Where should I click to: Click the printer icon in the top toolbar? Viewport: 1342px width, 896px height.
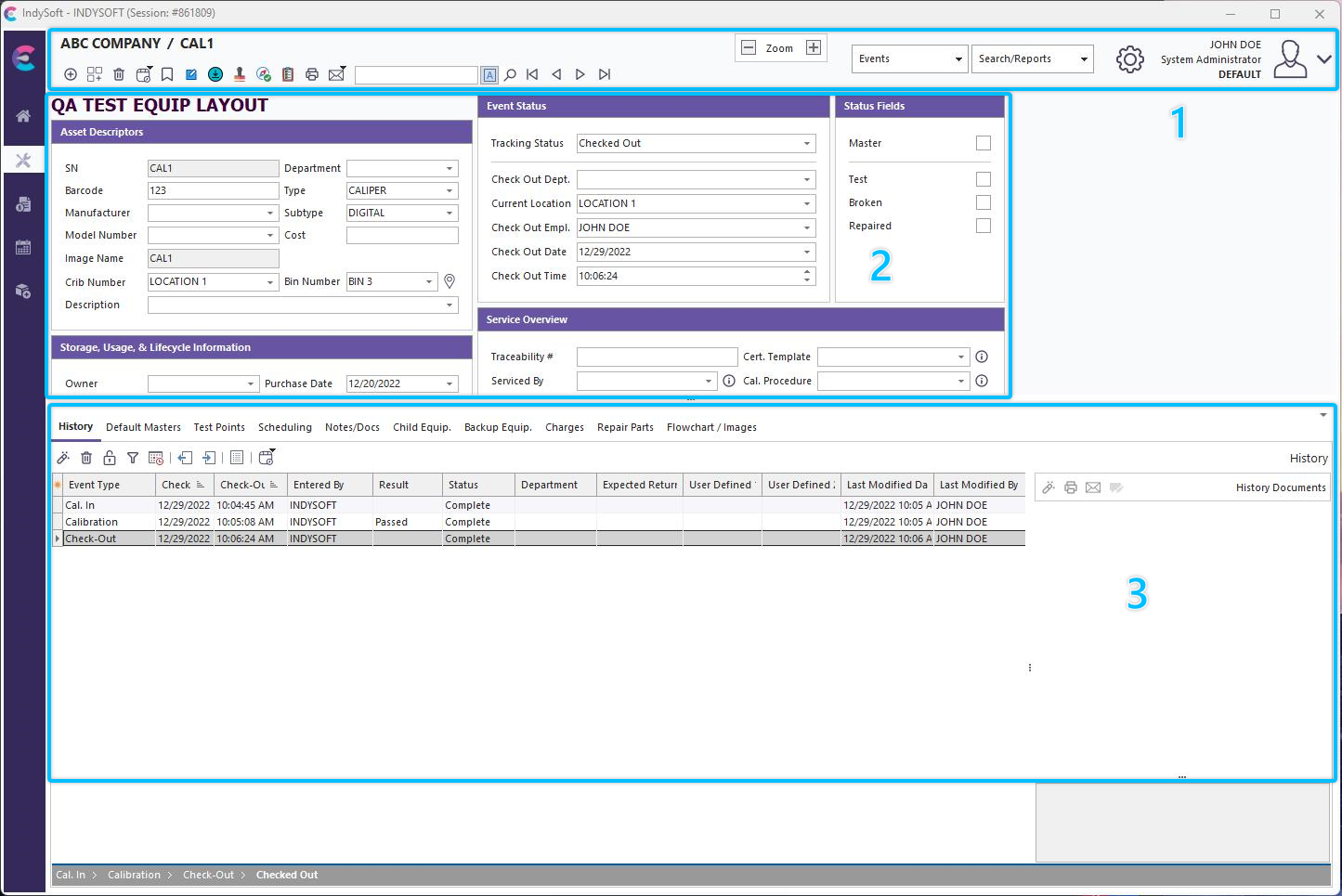click(312, 74)
